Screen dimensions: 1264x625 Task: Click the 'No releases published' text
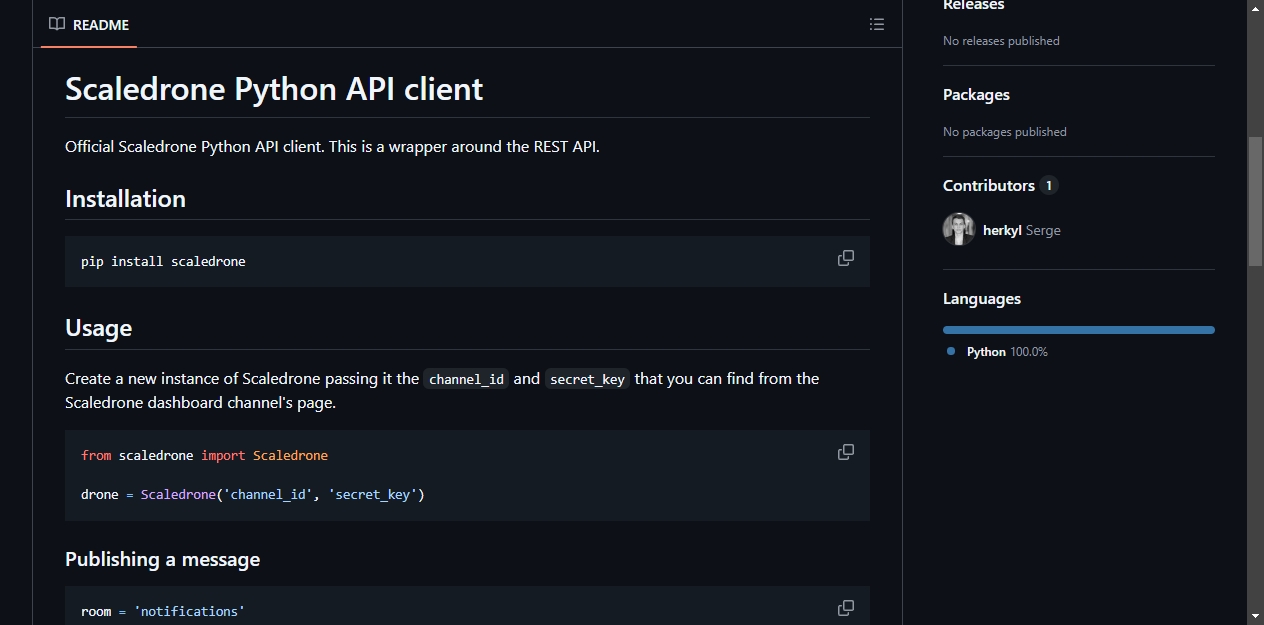1001,41
